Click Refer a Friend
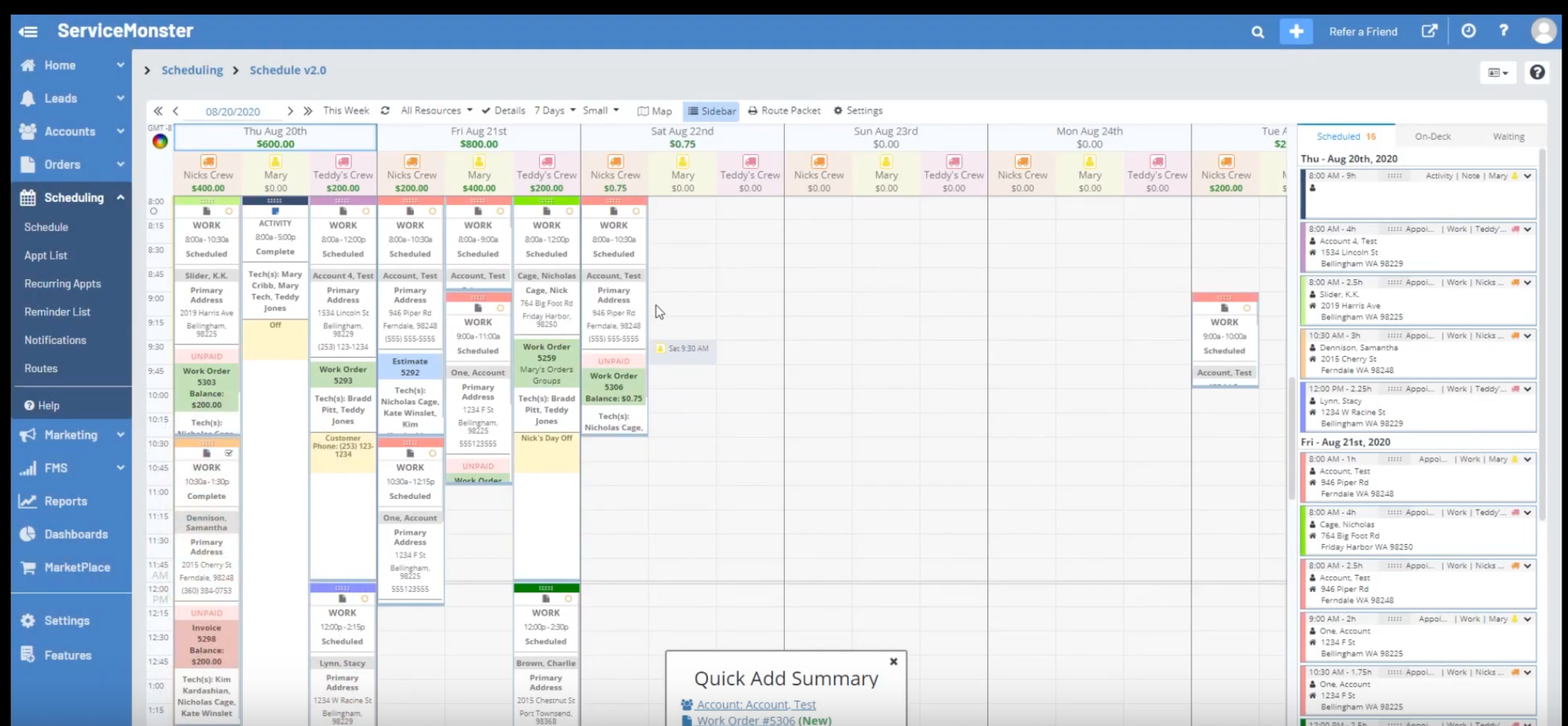This screenshot has height=726, width=1568. [x=1363, y=32]
